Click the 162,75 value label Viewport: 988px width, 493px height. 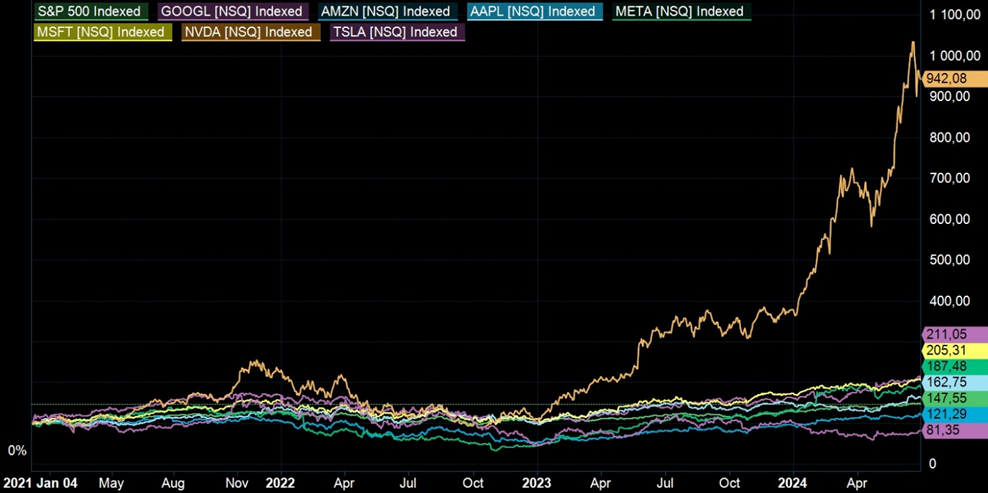click(x=951, y=382)
